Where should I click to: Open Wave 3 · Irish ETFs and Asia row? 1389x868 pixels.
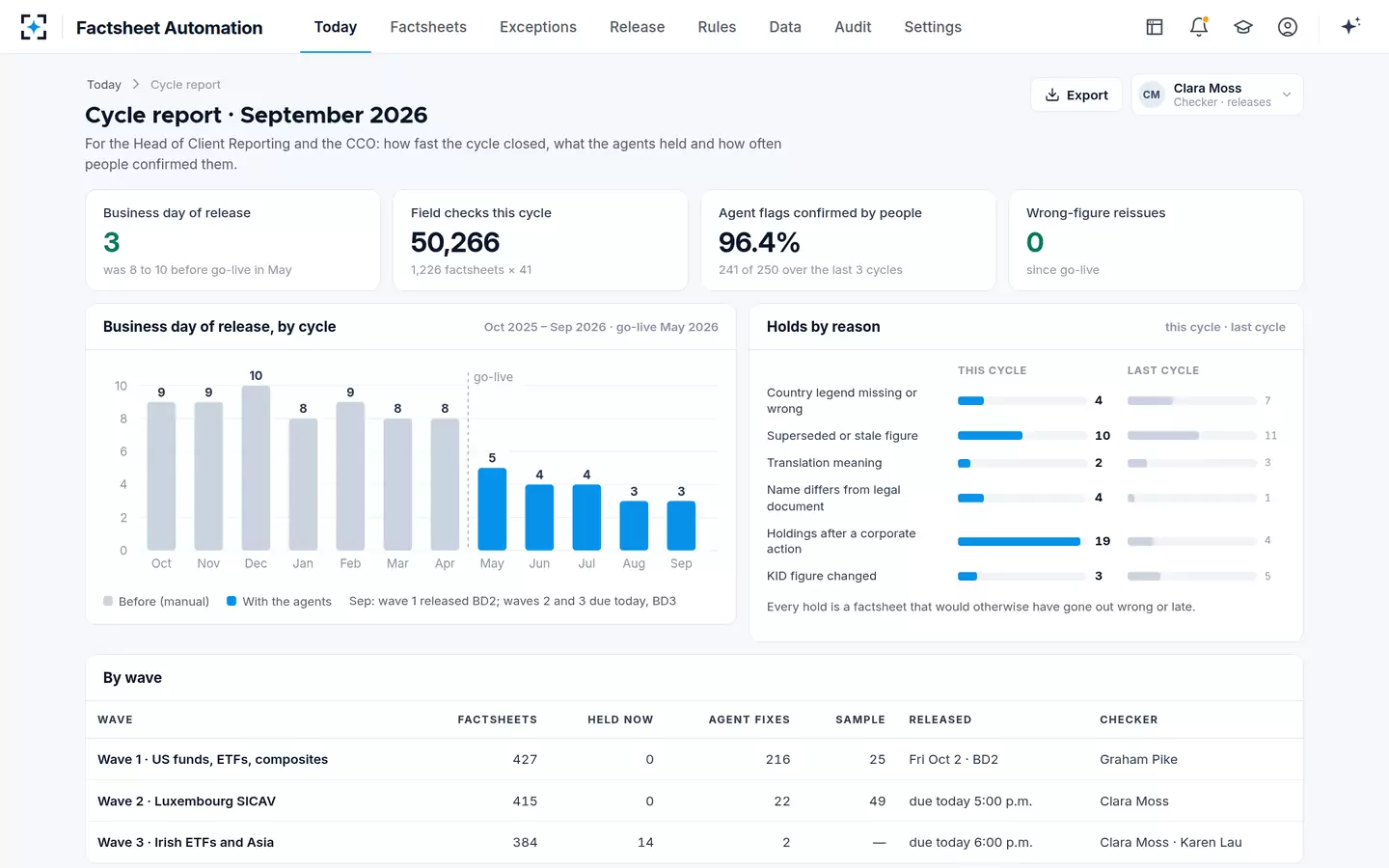[x=694, y=842]
